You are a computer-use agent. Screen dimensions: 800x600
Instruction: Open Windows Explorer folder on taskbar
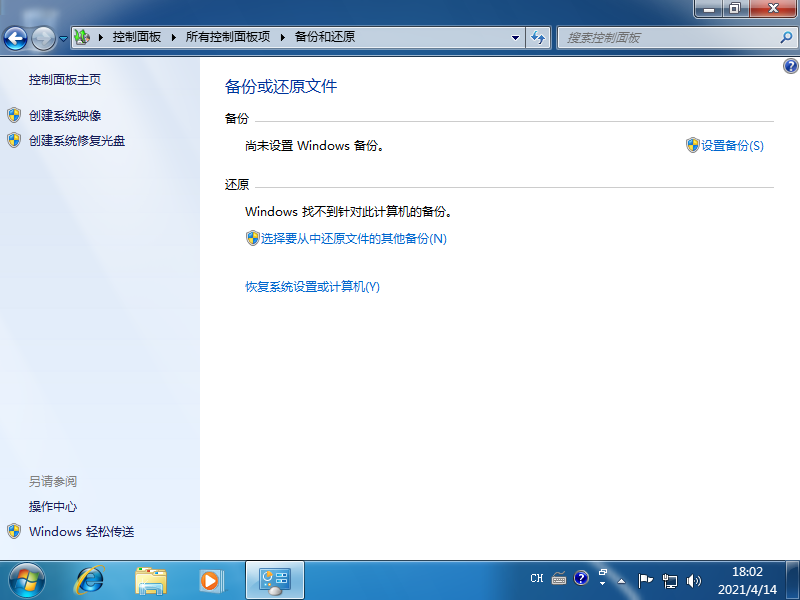(x=151, y=581)
